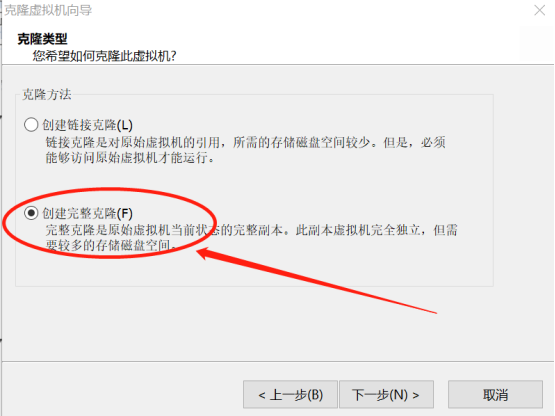
Task: Click the tip of the red arrow annotation
Action: (198, 252)
